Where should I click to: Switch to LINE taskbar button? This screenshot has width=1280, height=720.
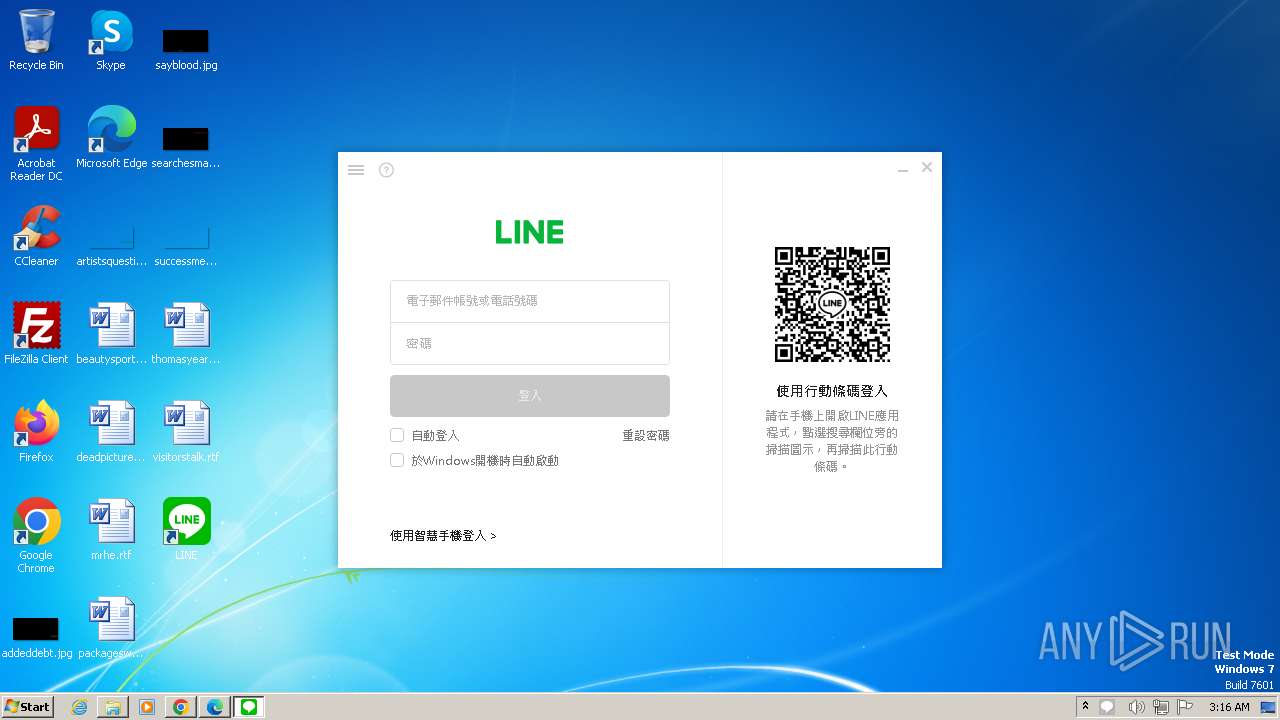pyautogui.click(x=249, y=707)
